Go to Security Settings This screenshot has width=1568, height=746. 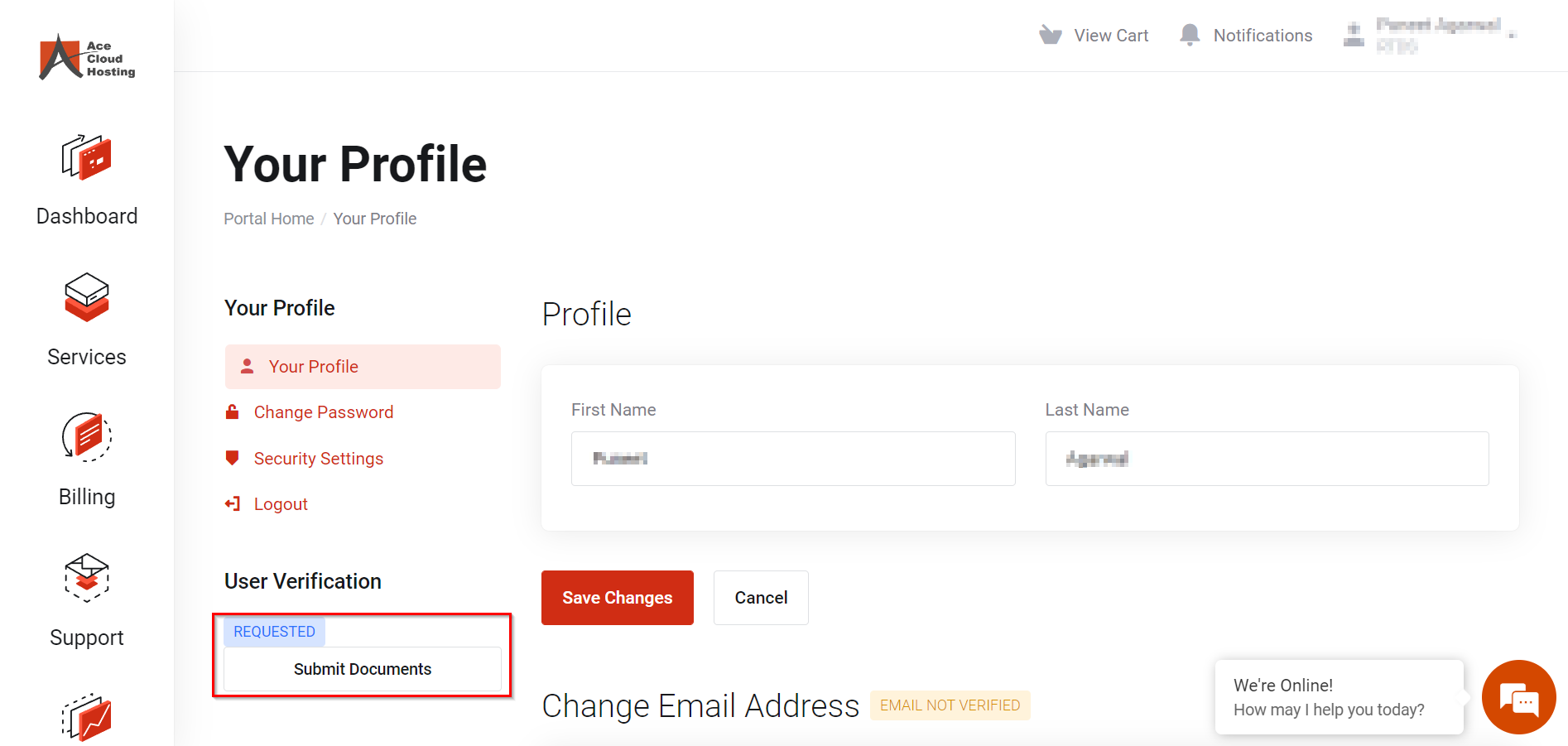(x=319, y=459)
